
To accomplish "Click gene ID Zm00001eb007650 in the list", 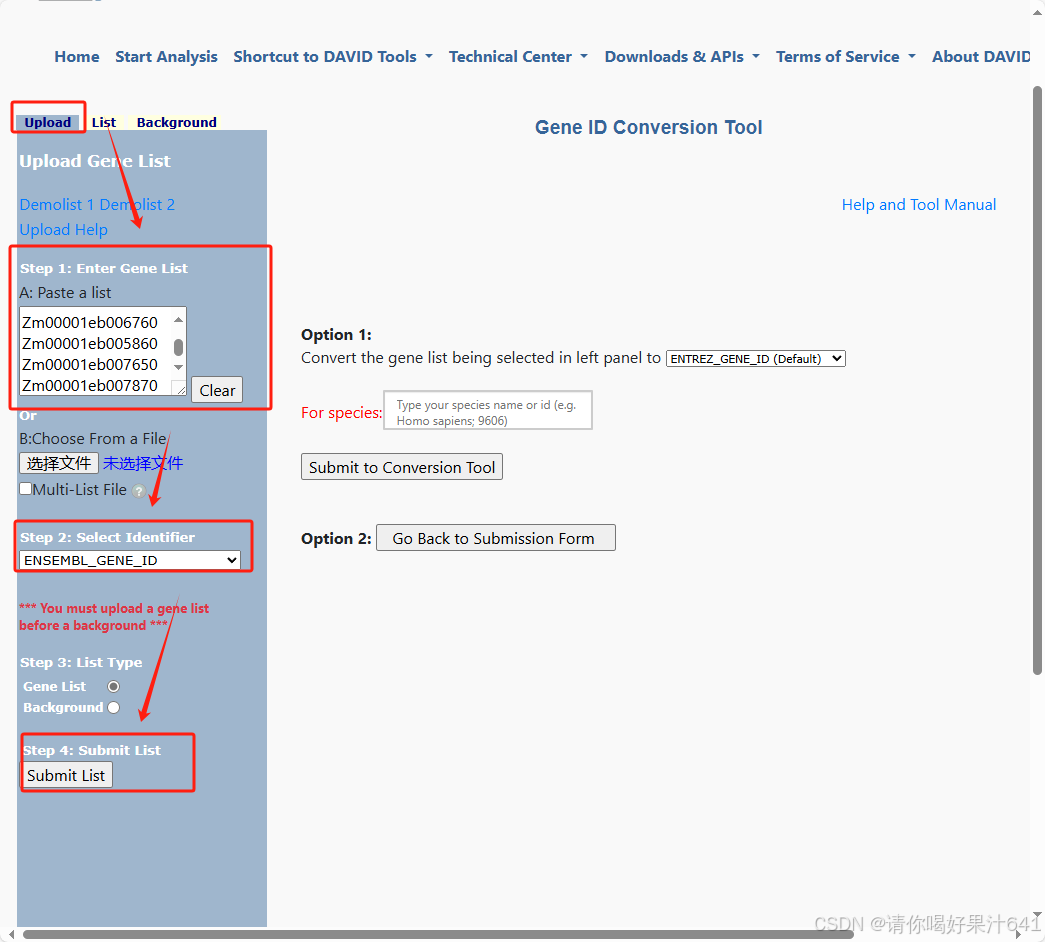I will click(x=90, y=365).
